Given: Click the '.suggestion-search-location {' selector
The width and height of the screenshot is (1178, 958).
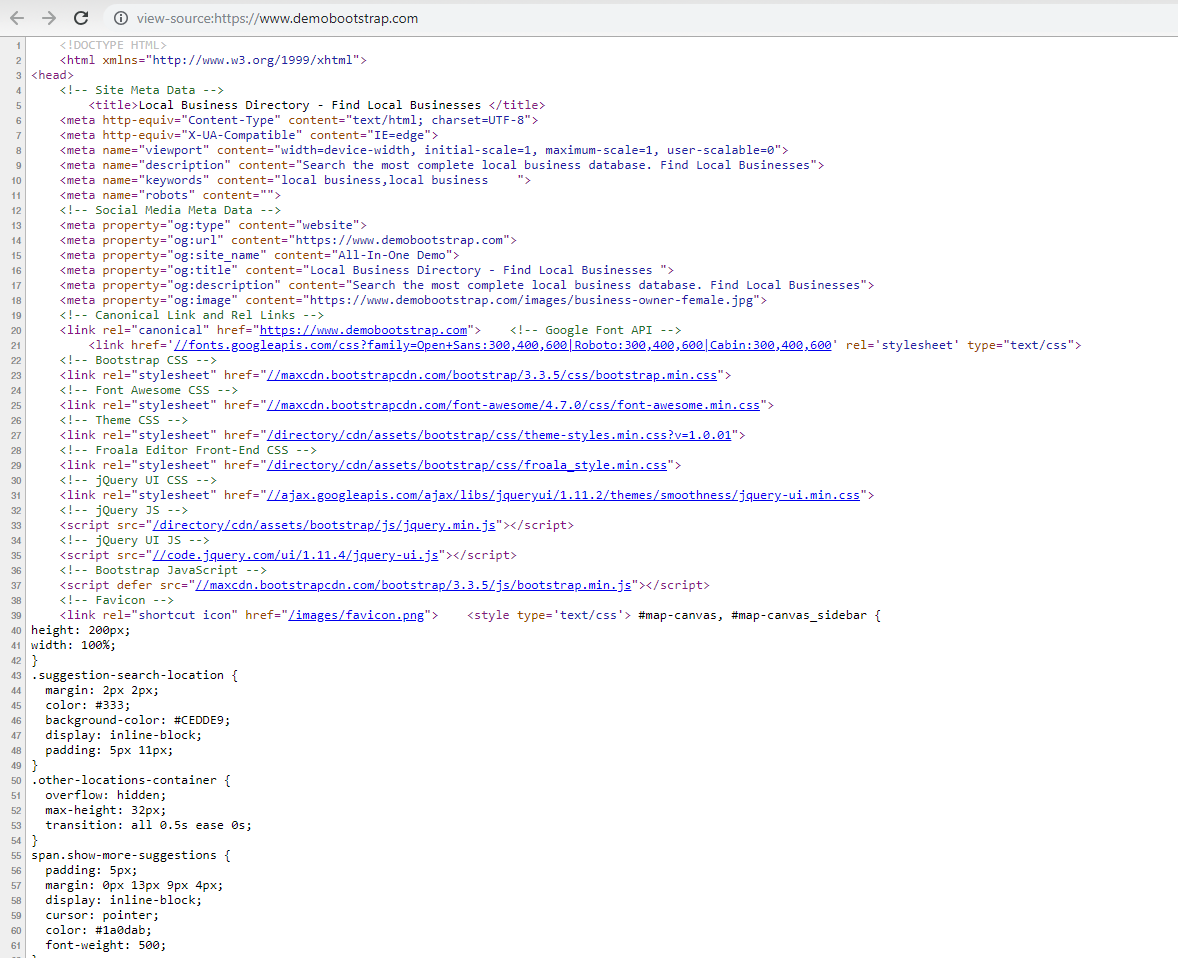Looking at the screenshot, I should [134, 675].
